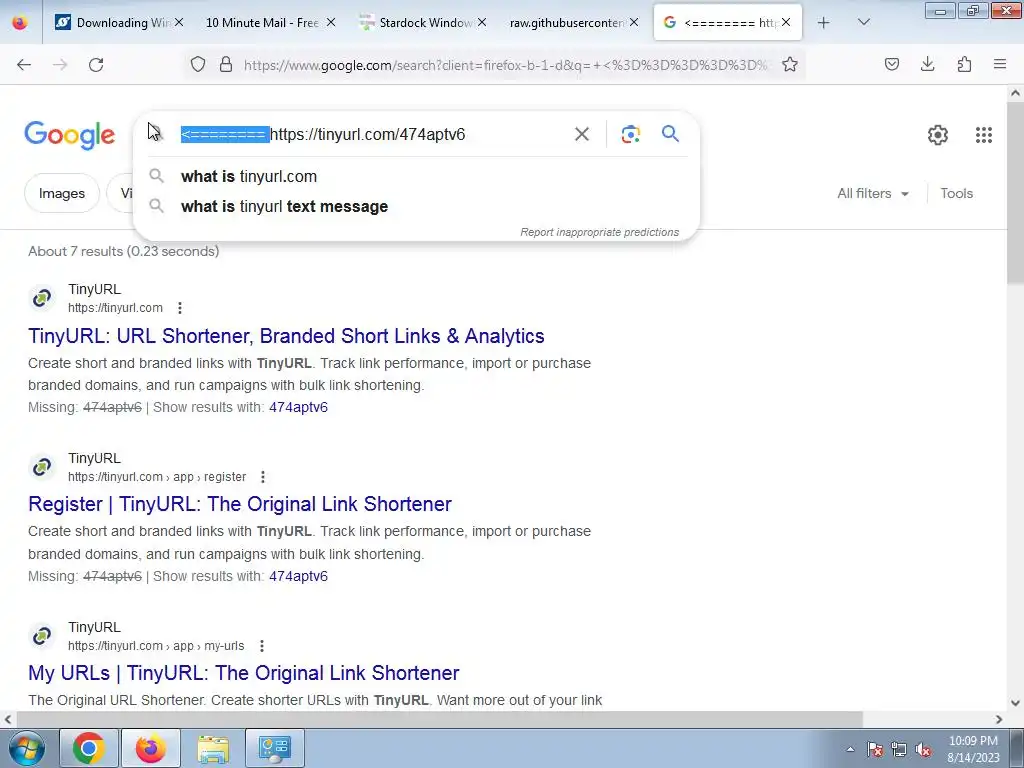Open the Google apps grid

(984, 135)
